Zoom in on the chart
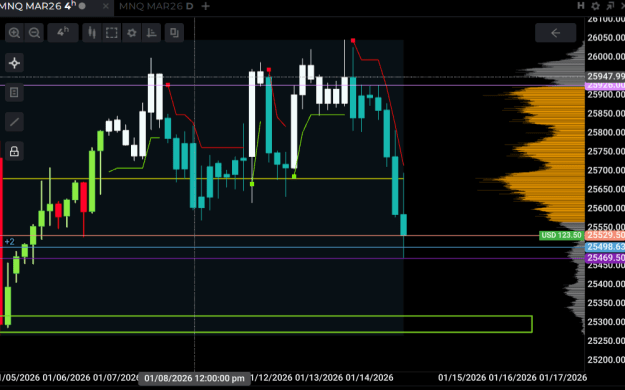Screen dimensions: 625x390 tap(14, 33)
